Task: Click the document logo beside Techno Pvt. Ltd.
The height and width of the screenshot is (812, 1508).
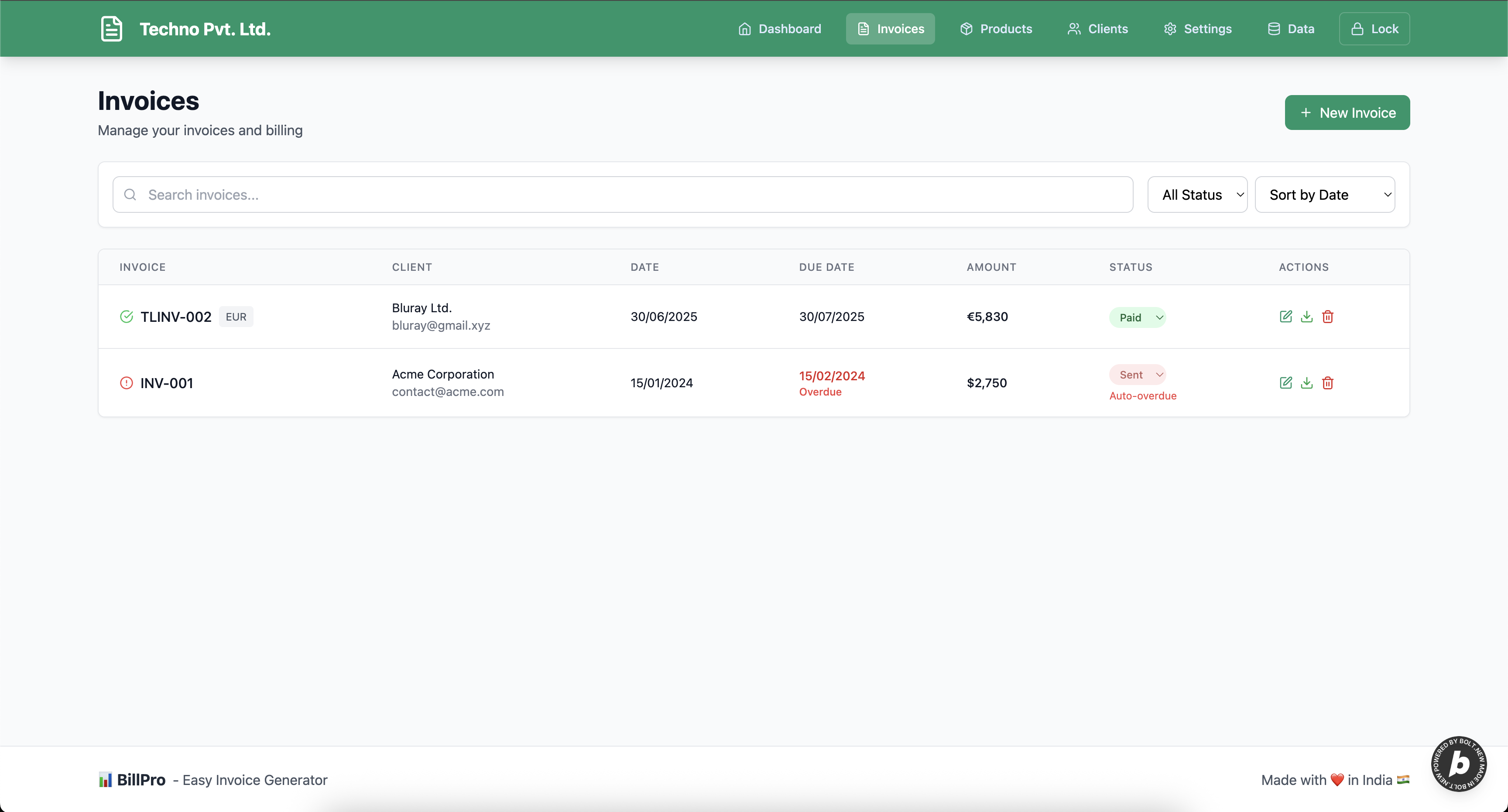Action: coord(111,29)
